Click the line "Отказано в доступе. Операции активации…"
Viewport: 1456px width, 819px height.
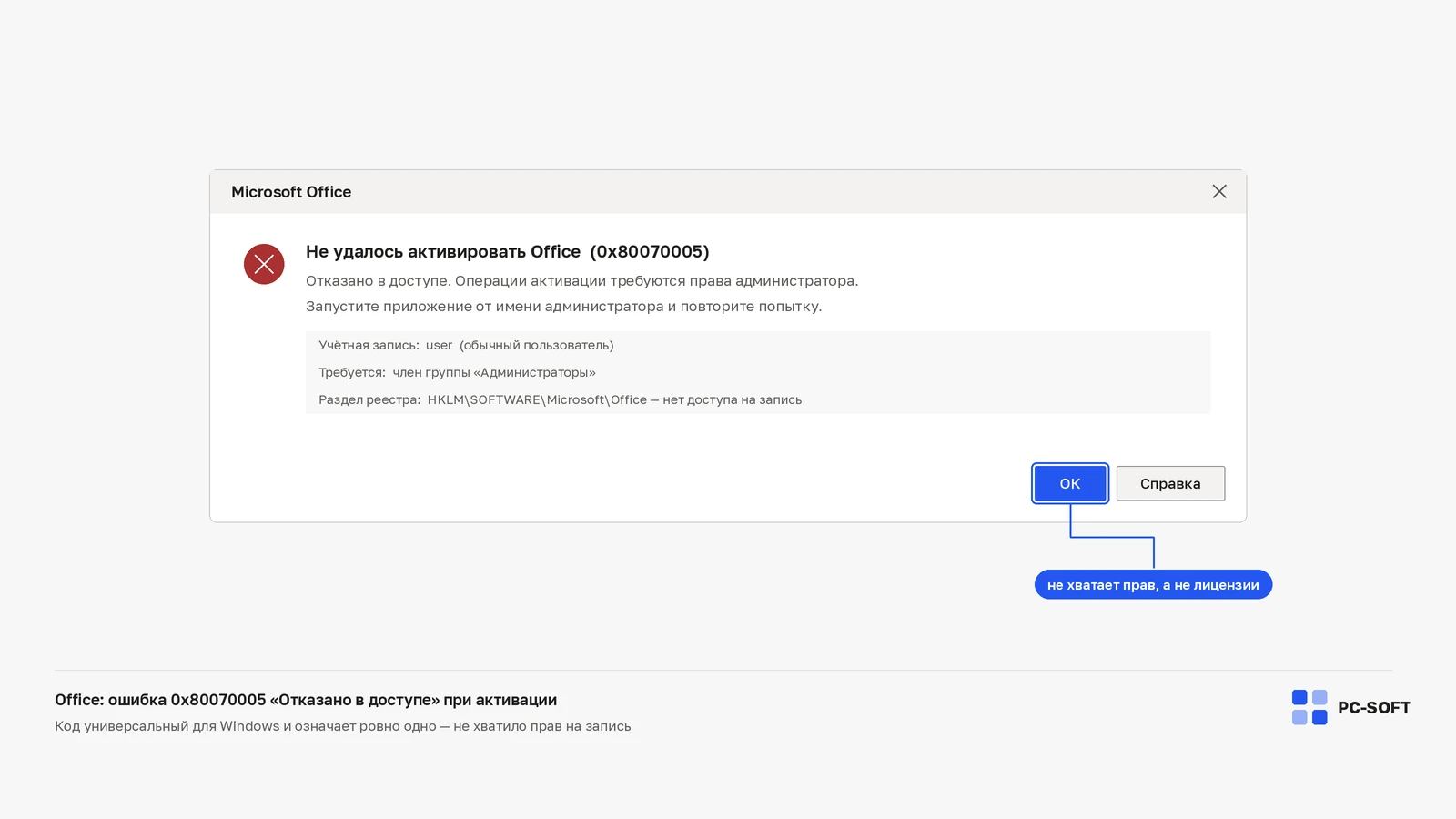click(582, 280)
